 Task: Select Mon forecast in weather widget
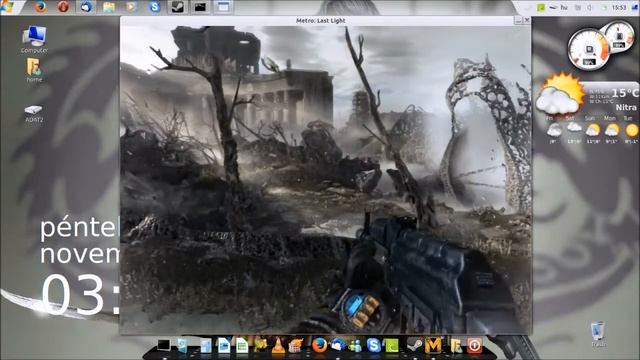(x=611, y=130)
